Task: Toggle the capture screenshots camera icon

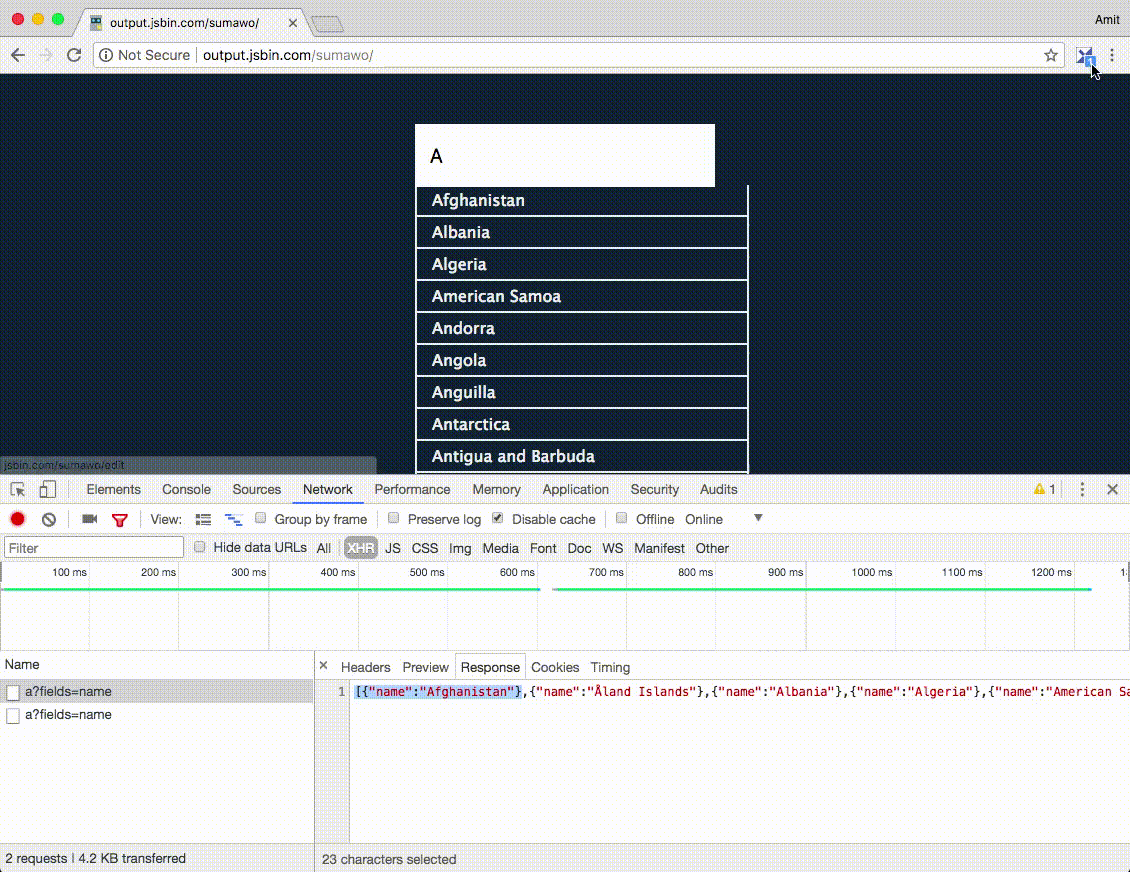Action: [x=89, y=519]
